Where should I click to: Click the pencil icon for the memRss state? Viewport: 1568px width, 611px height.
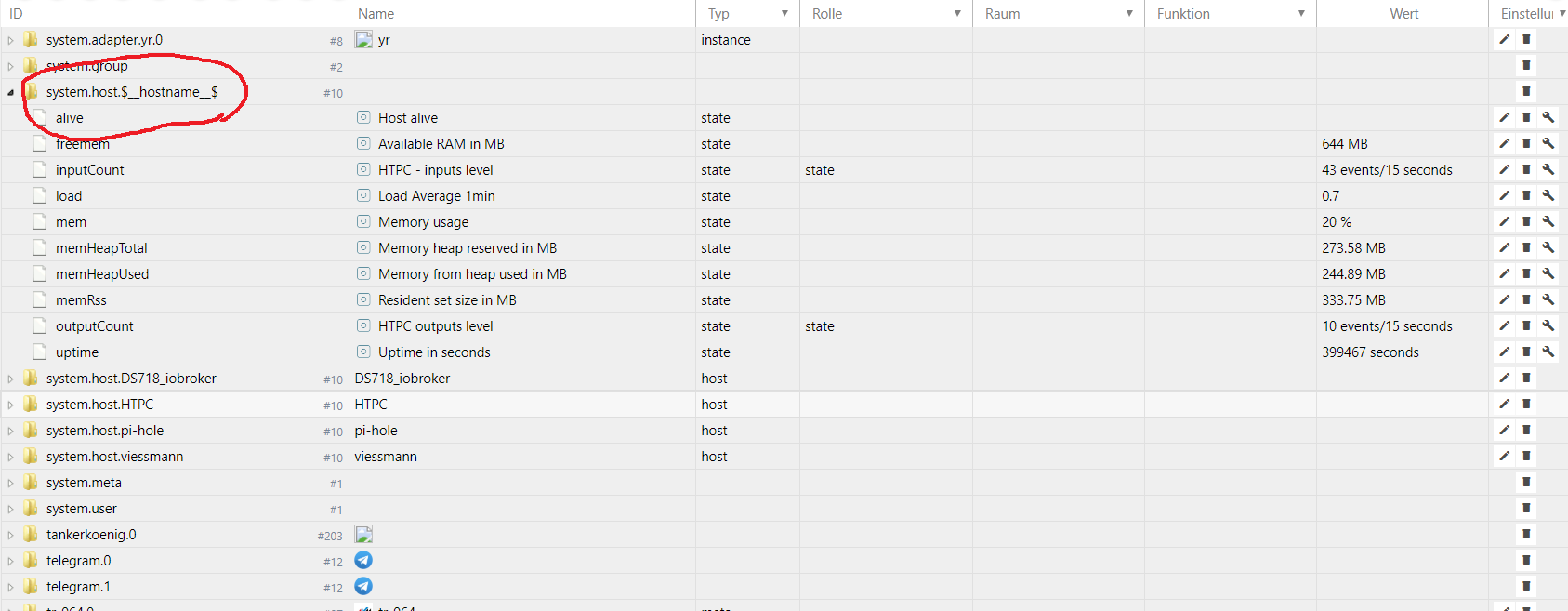tap(1504, 300)
